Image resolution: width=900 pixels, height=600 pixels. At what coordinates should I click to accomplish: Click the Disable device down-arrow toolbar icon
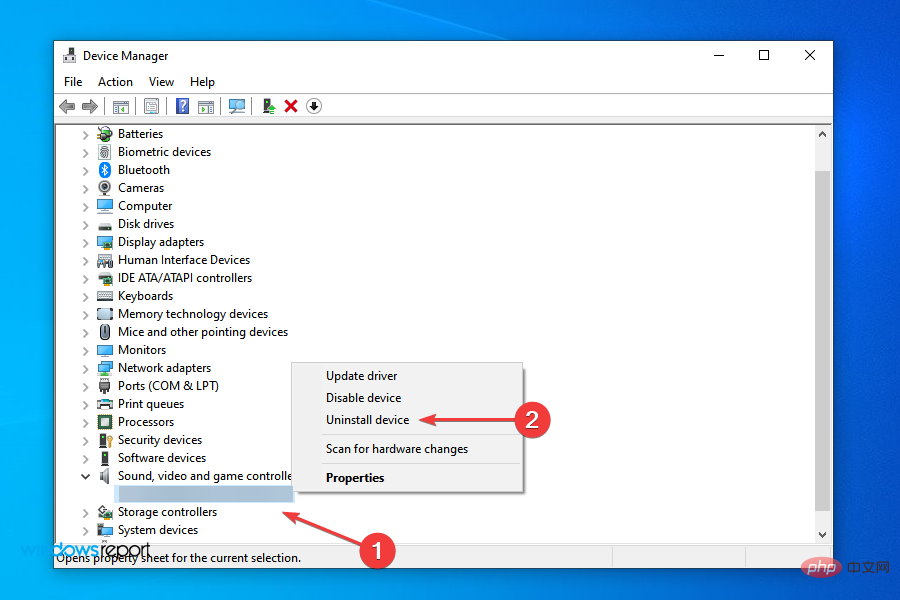pos(313,106)
